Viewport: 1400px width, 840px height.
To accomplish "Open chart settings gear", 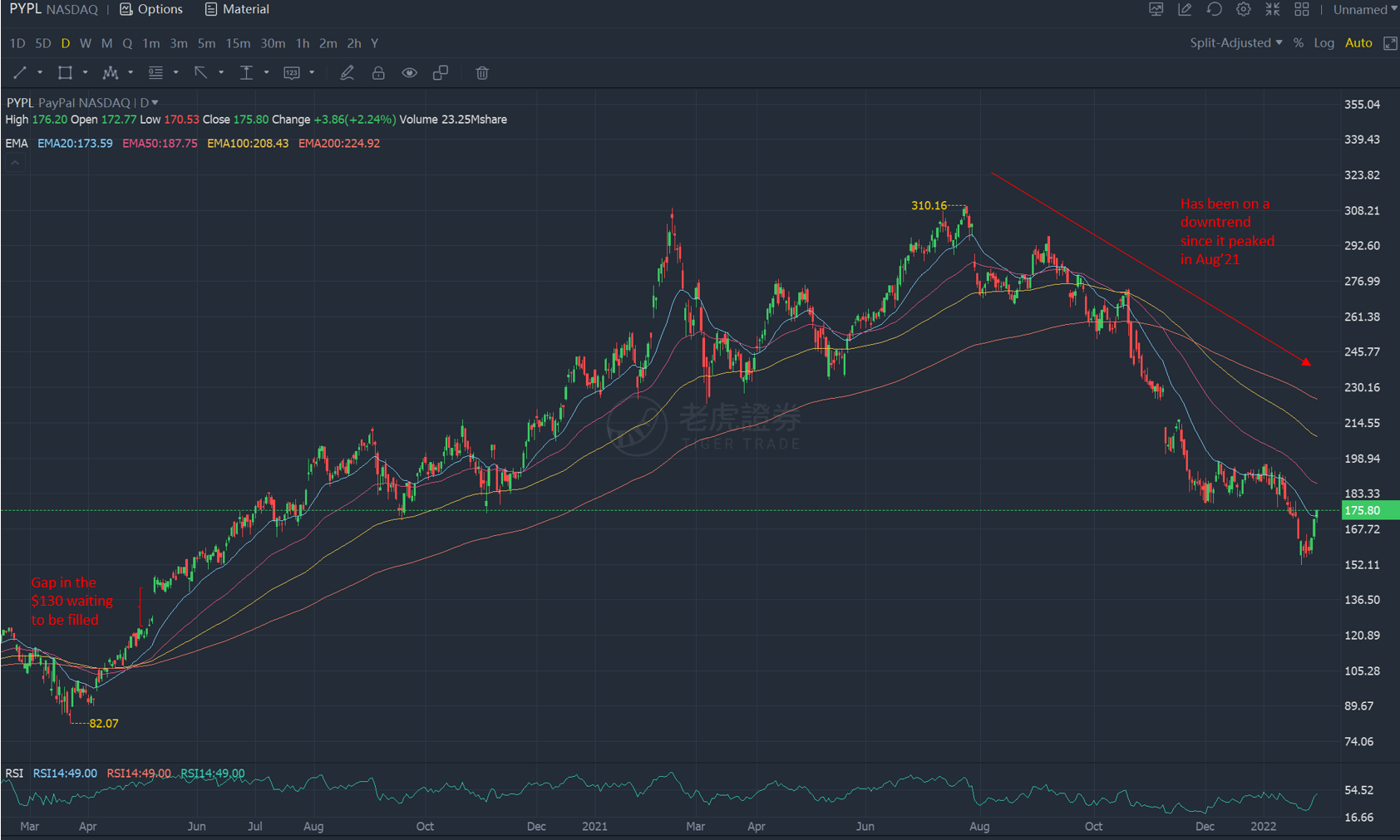I will tap(1244, 9).
